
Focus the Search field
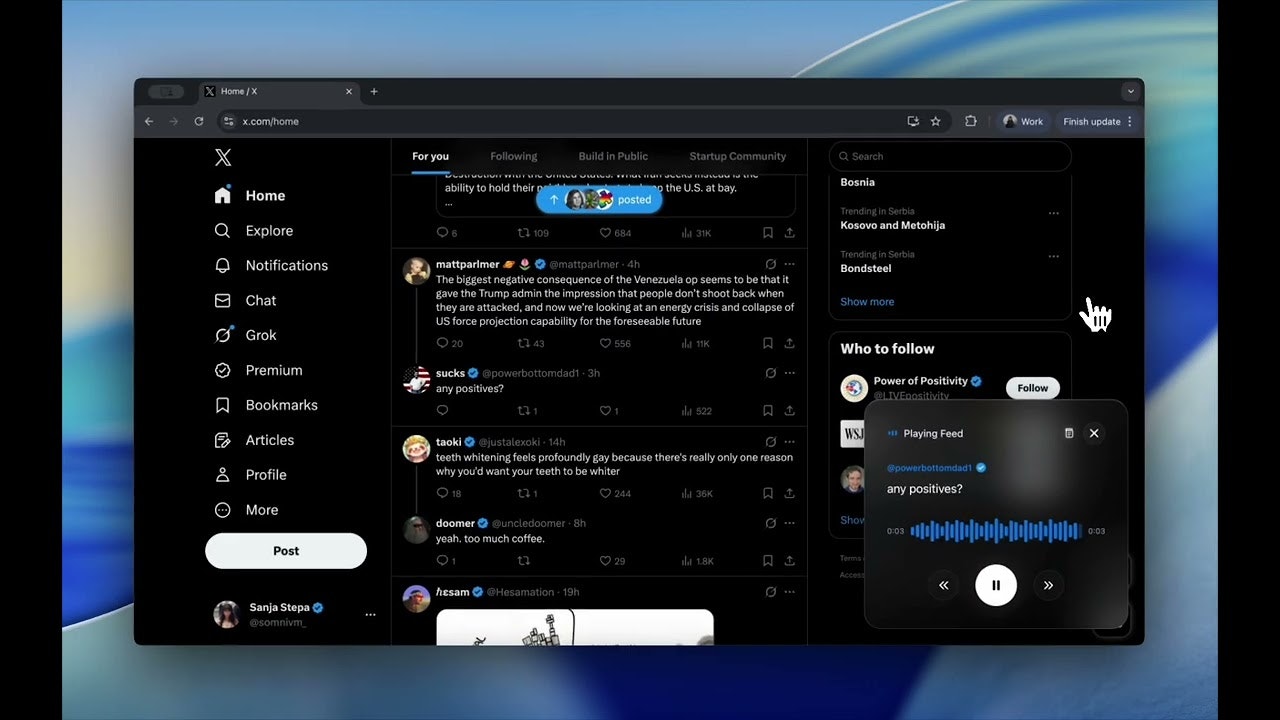(950, 156)
